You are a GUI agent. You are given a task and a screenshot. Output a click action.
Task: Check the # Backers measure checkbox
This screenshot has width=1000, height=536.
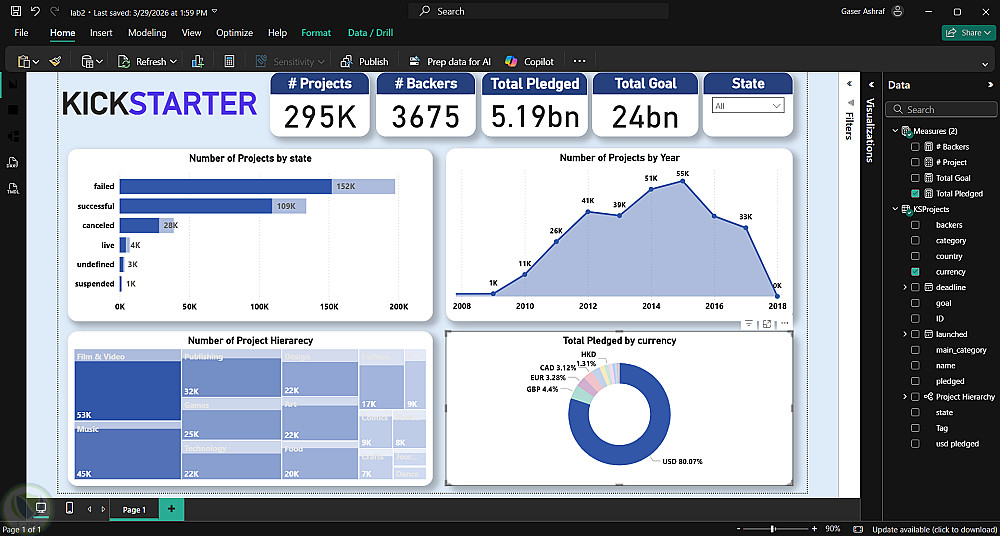coord(915,147)
